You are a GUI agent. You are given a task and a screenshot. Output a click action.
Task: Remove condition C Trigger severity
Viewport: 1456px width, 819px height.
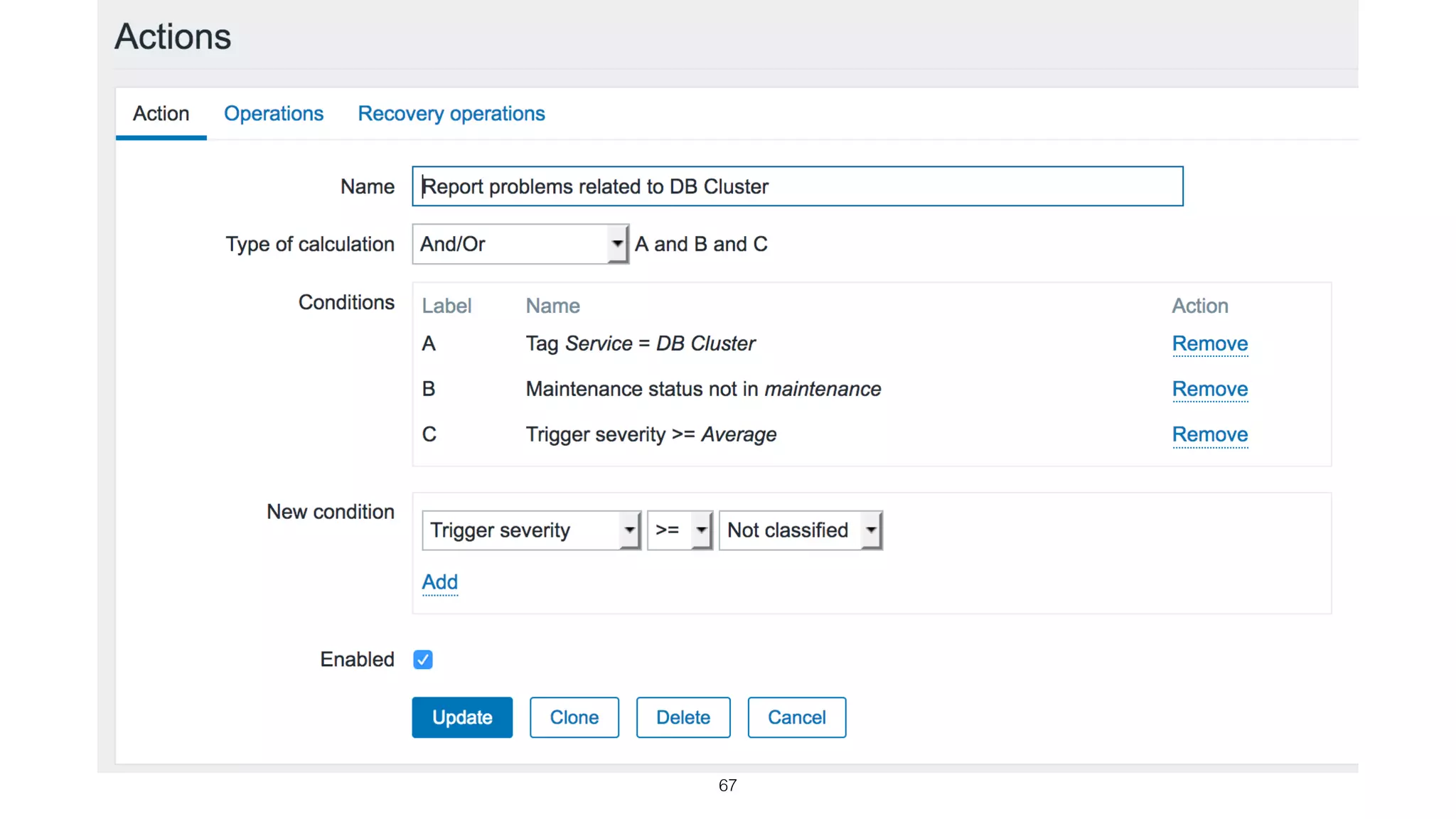point(1209,435)
